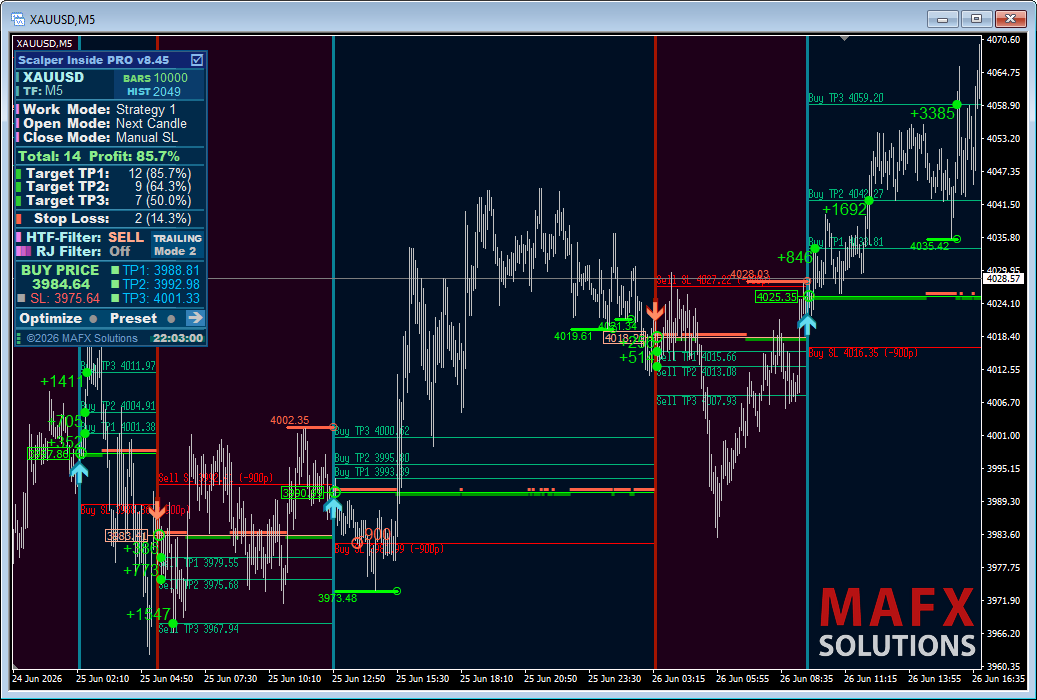Select the Buy TP2 4042.27 line label
Viewport: 1037px width, 700px height.
click(845, 194)
